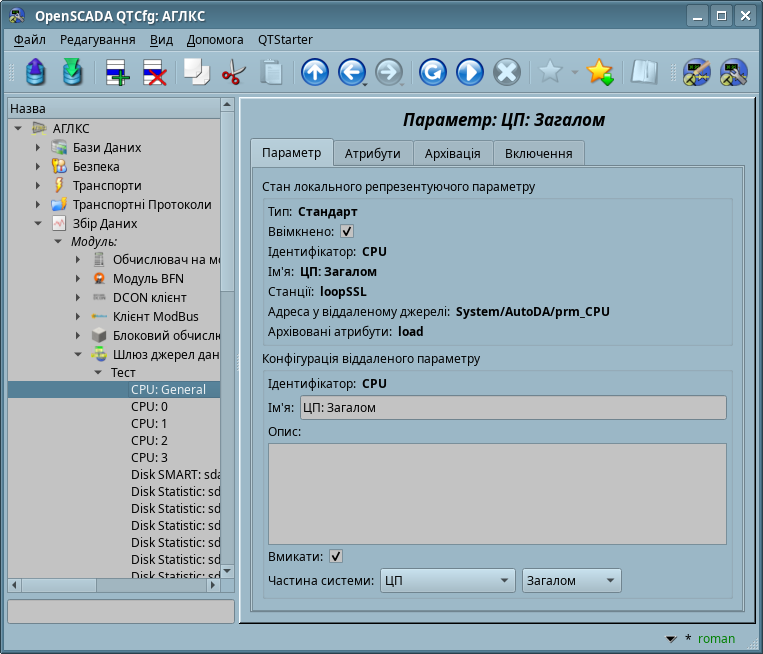Viewport: 763px width, 654px height.
Task: Open the 'Загалом' dropdown
Action: (571, 581)
